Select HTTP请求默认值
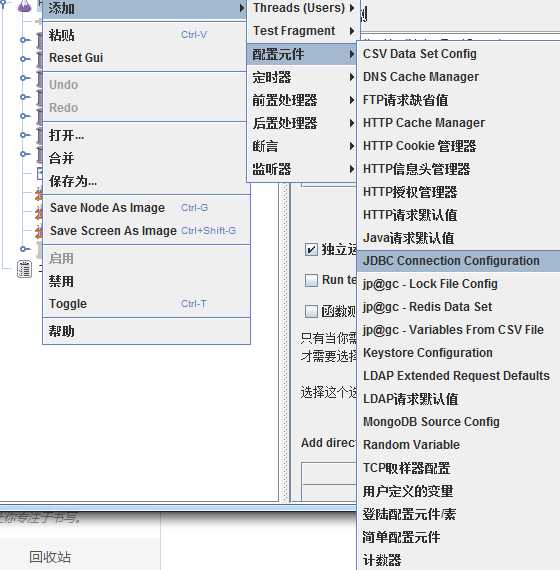 click(459, 215)
